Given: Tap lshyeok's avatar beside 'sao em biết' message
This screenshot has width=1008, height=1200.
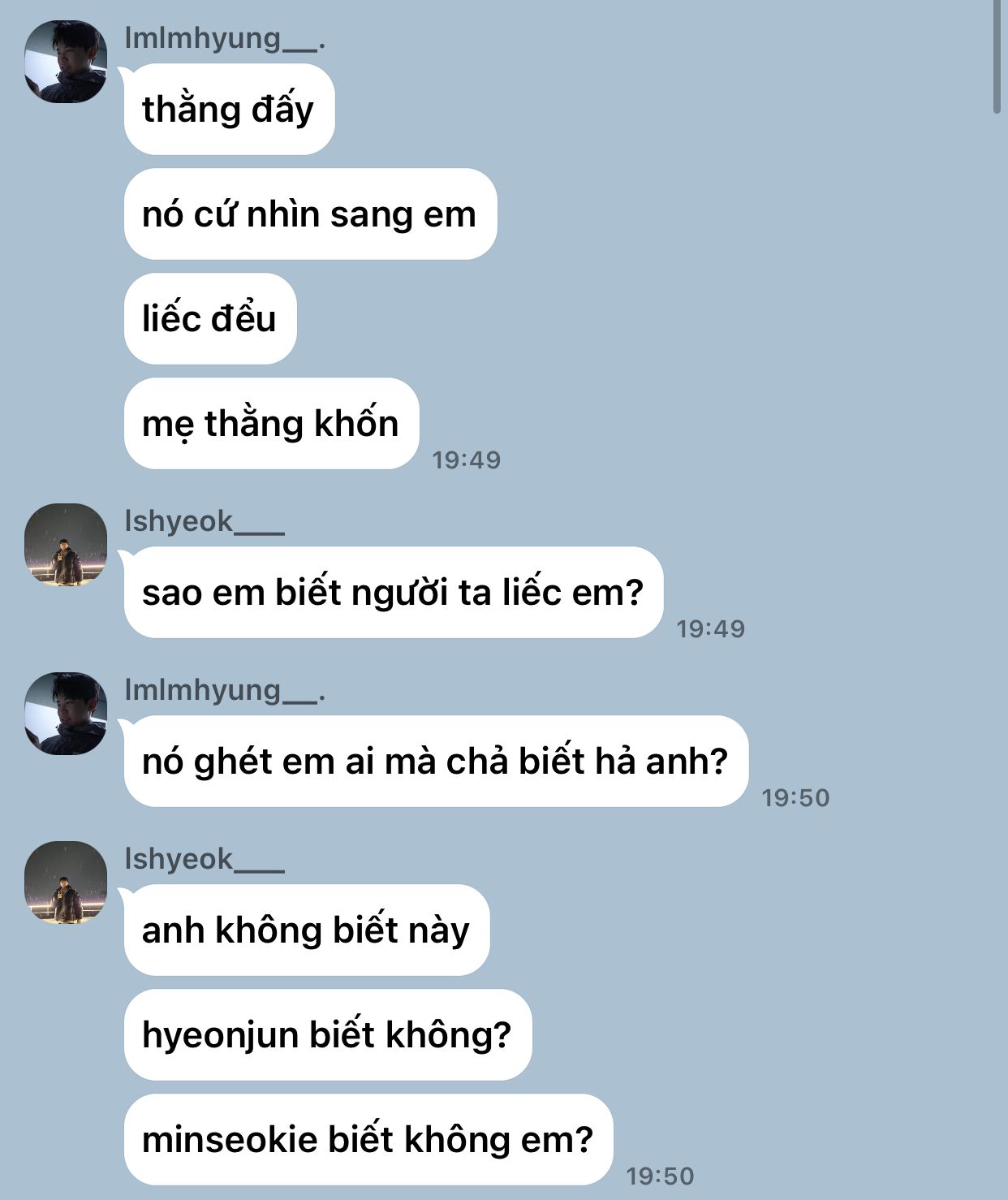Looking at the screenshot, I should [x=66, y=545].
